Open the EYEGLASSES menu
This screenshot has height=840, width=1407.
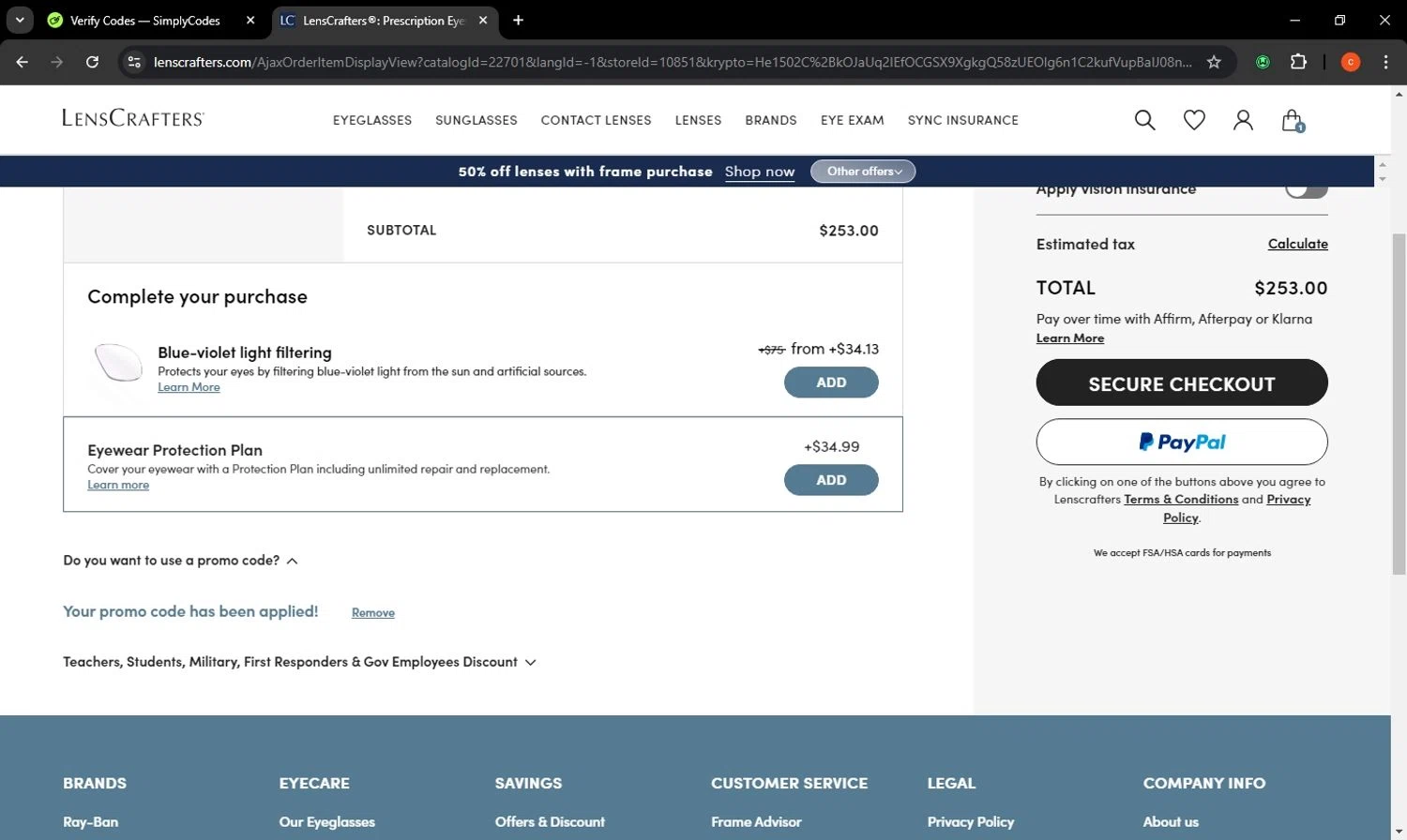point(372,120)
